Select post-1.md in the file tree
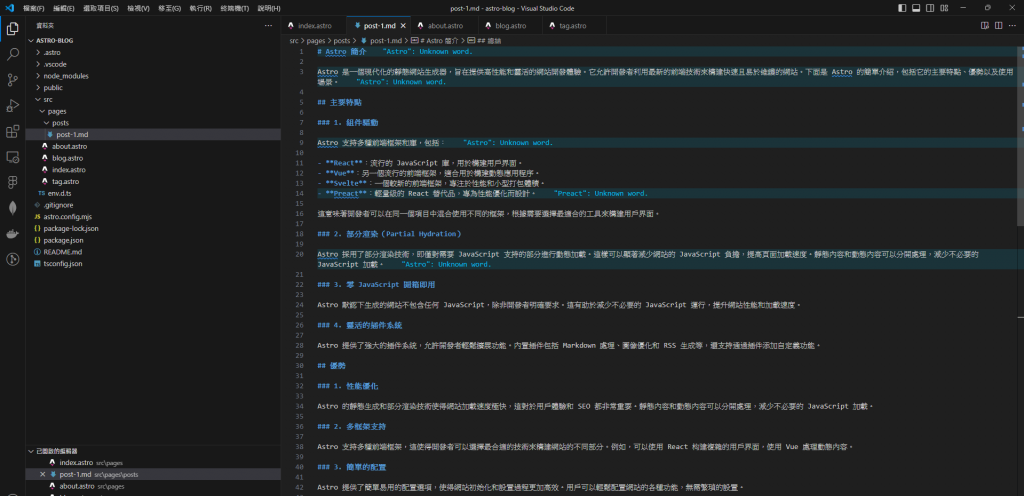 (x=153, y=134)
